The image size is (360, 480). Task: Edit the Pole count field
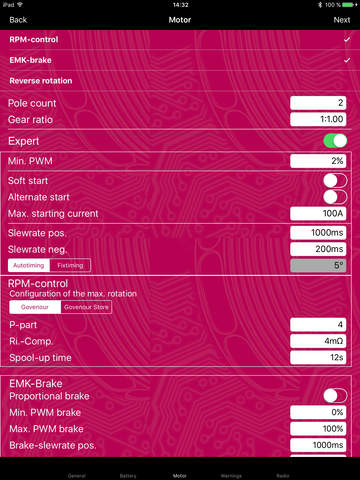tap(318, 103)
